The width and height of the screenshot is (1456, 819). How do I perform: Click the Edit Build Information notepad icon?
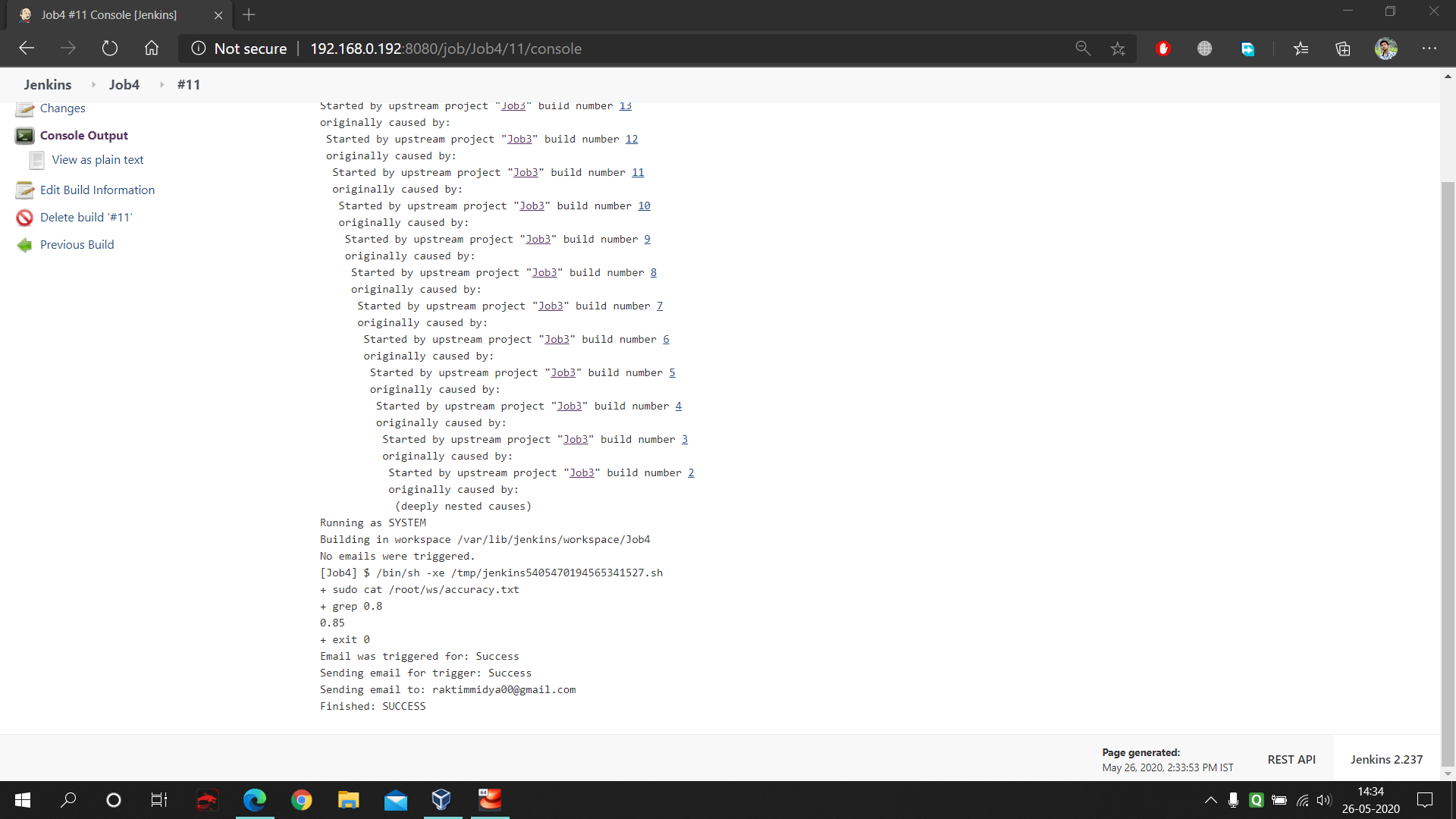[x=25, y=190]
